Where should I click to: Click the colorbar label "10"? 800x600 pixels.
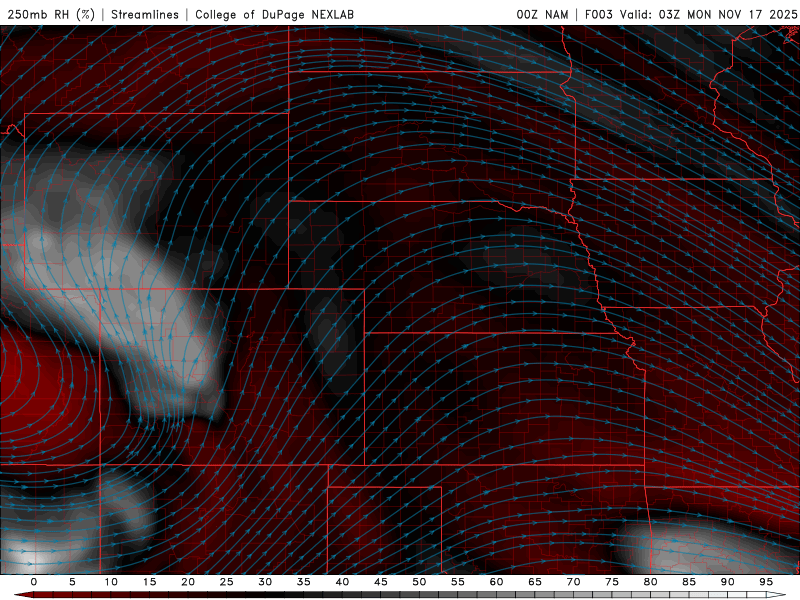coord(111,582)
